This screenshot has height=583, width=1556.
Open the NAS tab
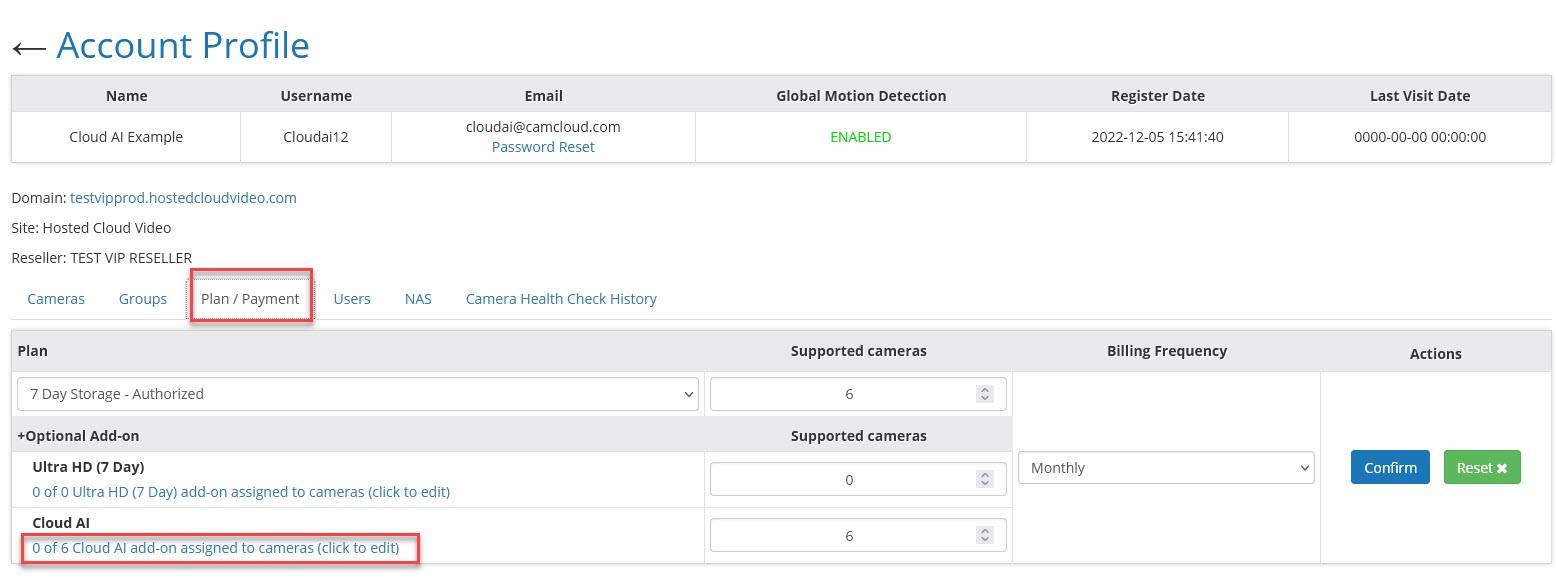418,299
